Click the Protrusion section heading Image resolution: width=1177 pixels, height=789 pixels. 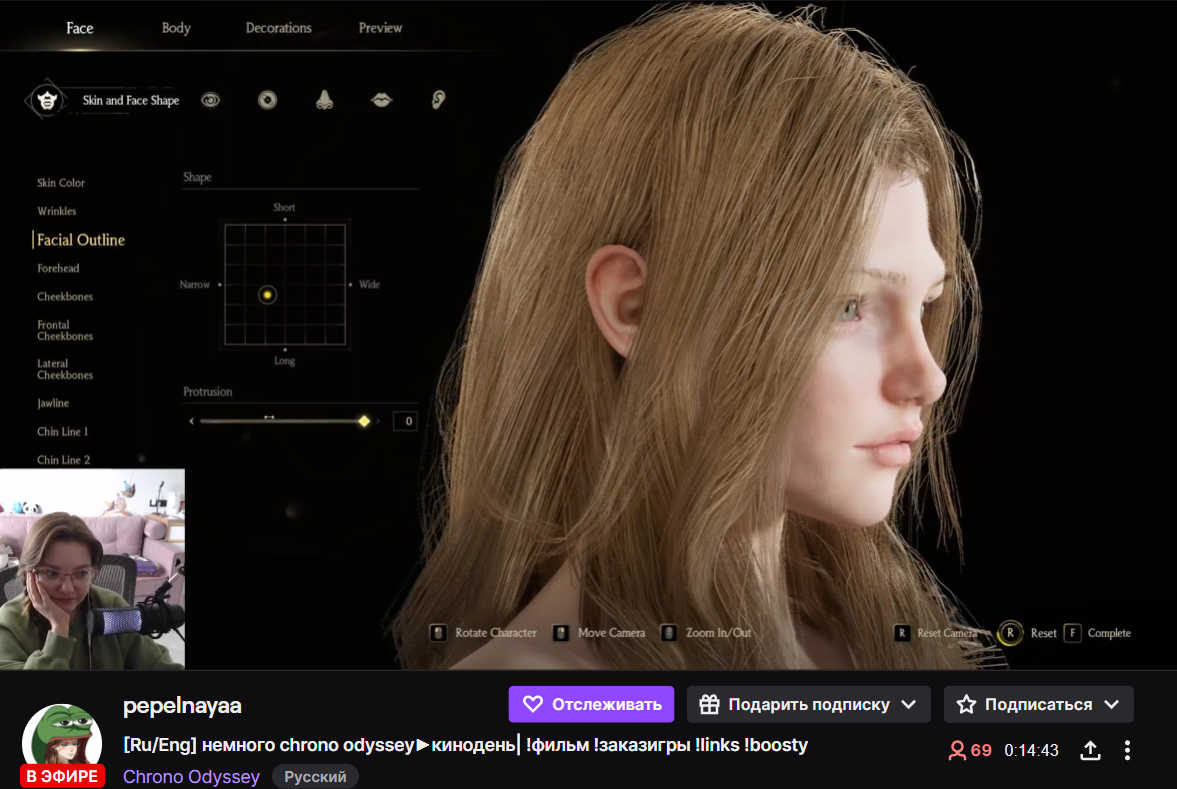[208, 392]
